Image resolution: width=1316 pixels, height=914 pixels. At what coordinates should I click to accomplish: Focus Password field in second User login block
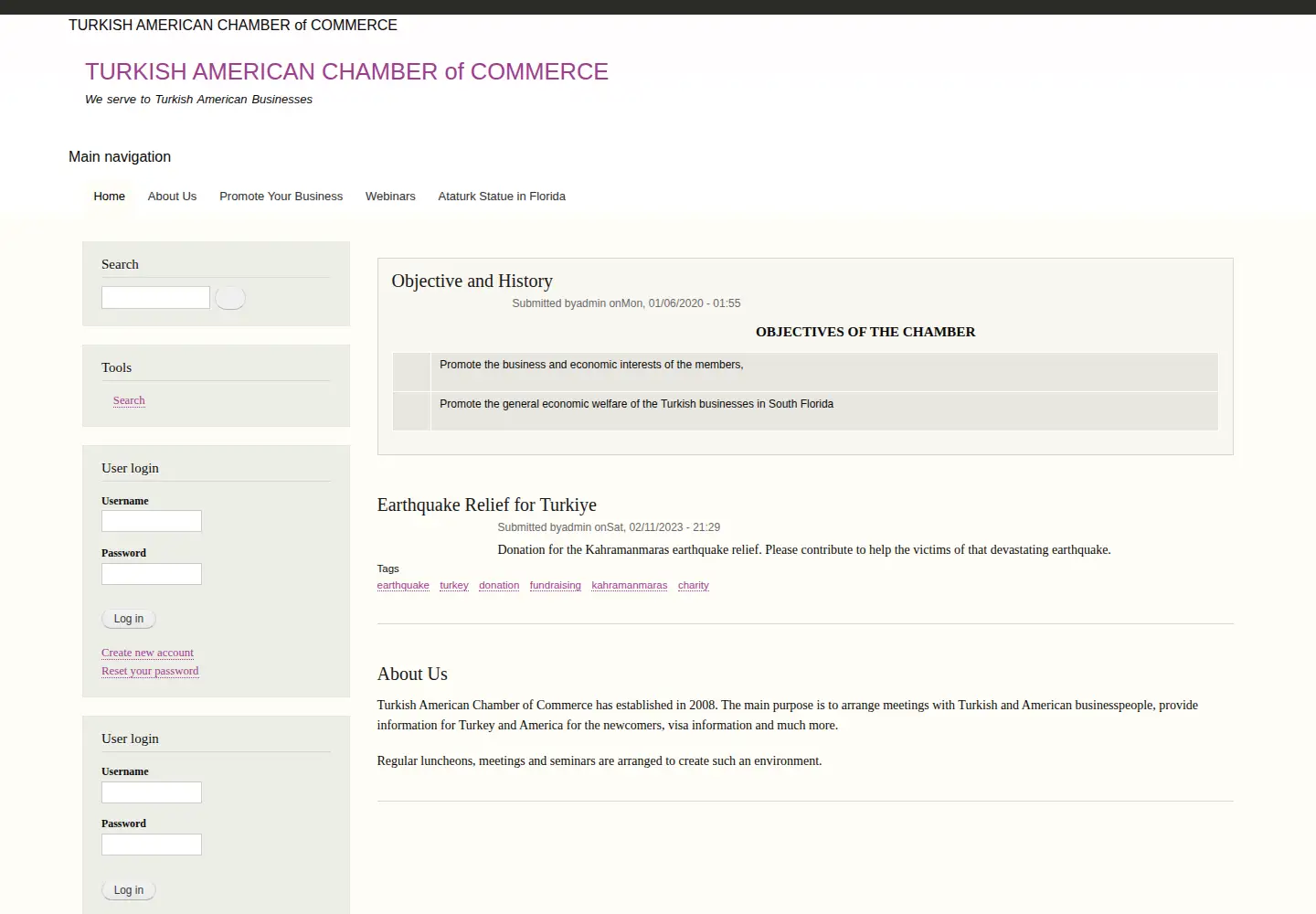pos(152,845)
